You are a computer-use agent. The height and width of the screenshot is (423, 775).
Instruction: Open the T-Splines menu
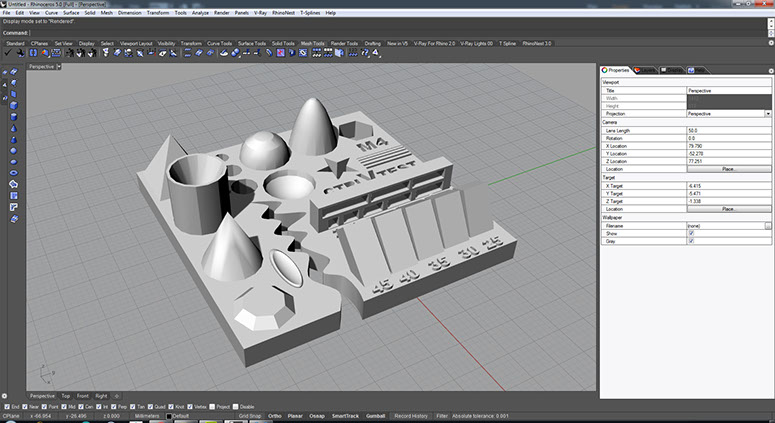(x=310, y=13)
